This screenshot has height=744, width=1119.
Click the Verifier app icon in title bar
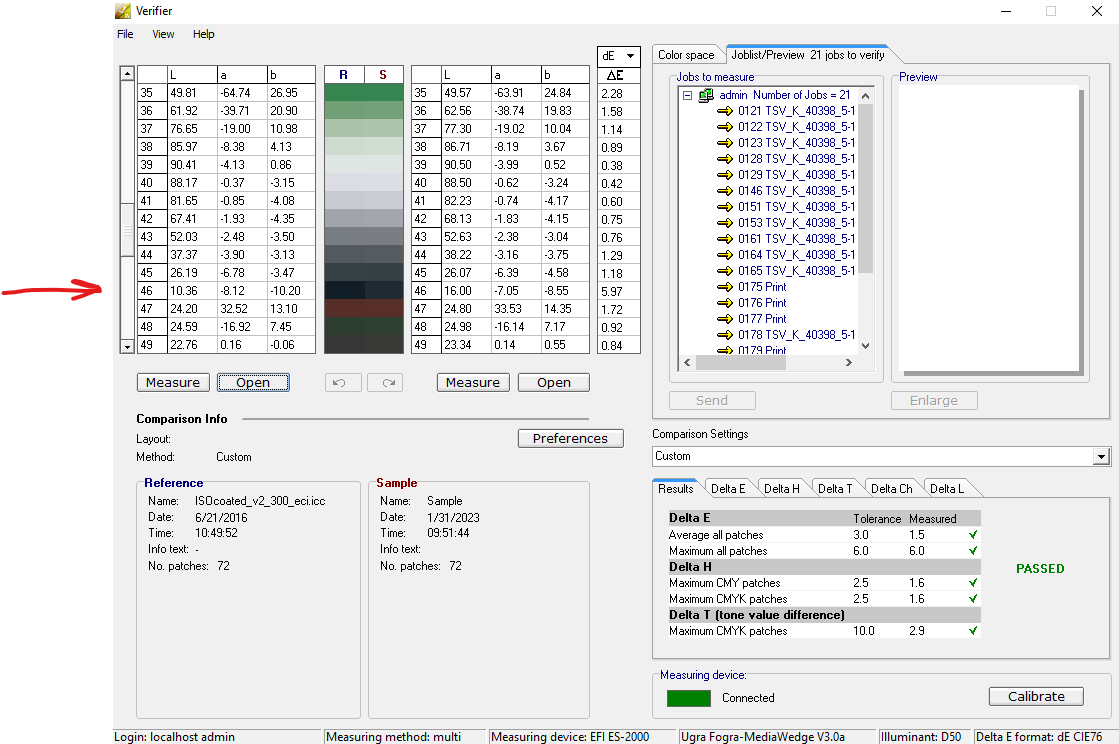(x=123, y=11)
